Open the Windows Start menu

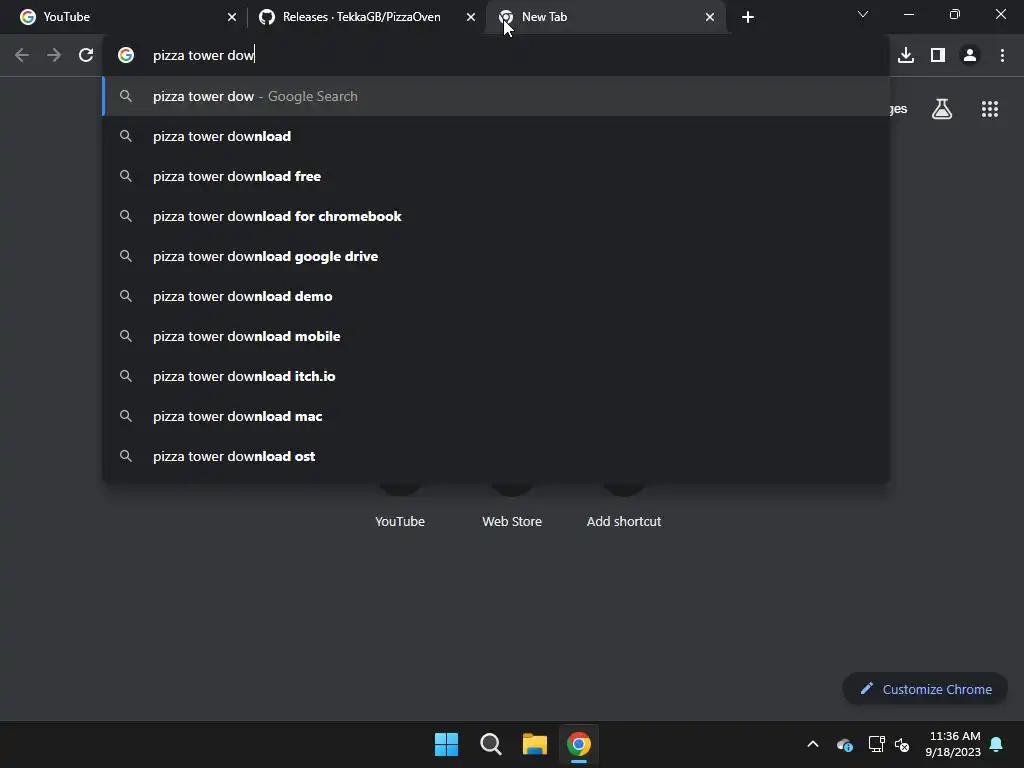(447, 744)
